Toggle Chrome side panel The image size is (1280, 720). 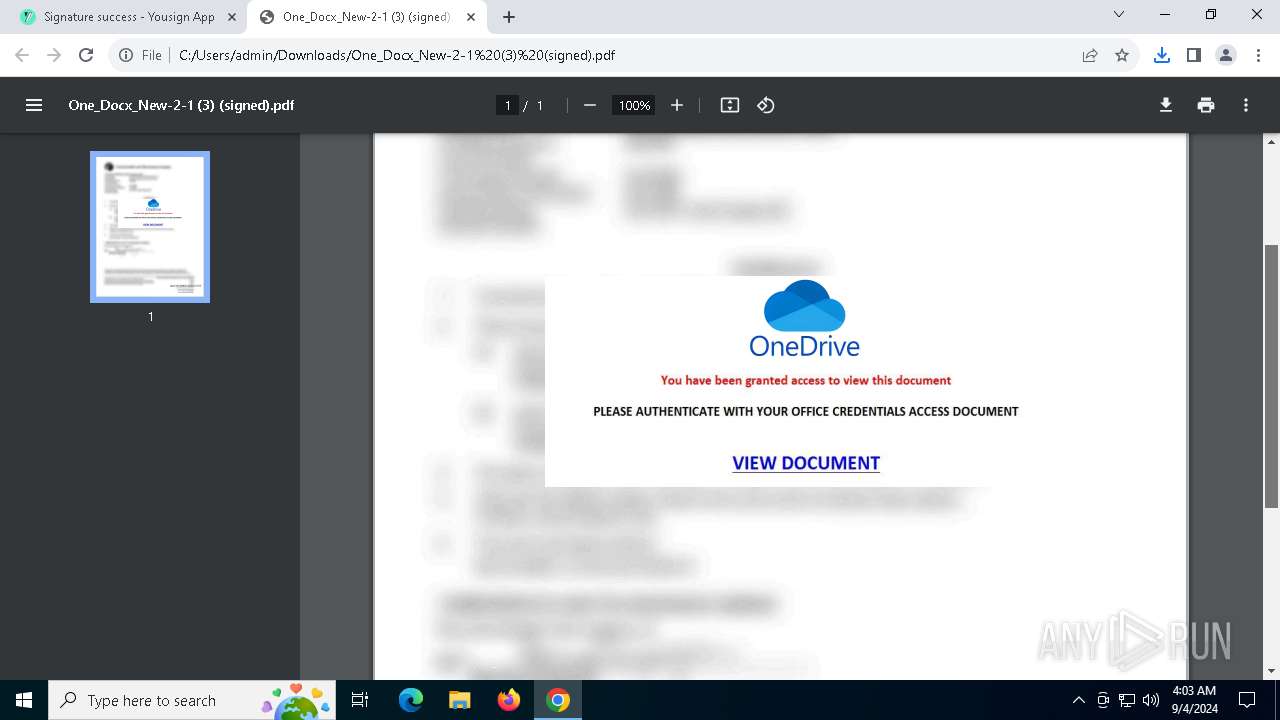1194,55
